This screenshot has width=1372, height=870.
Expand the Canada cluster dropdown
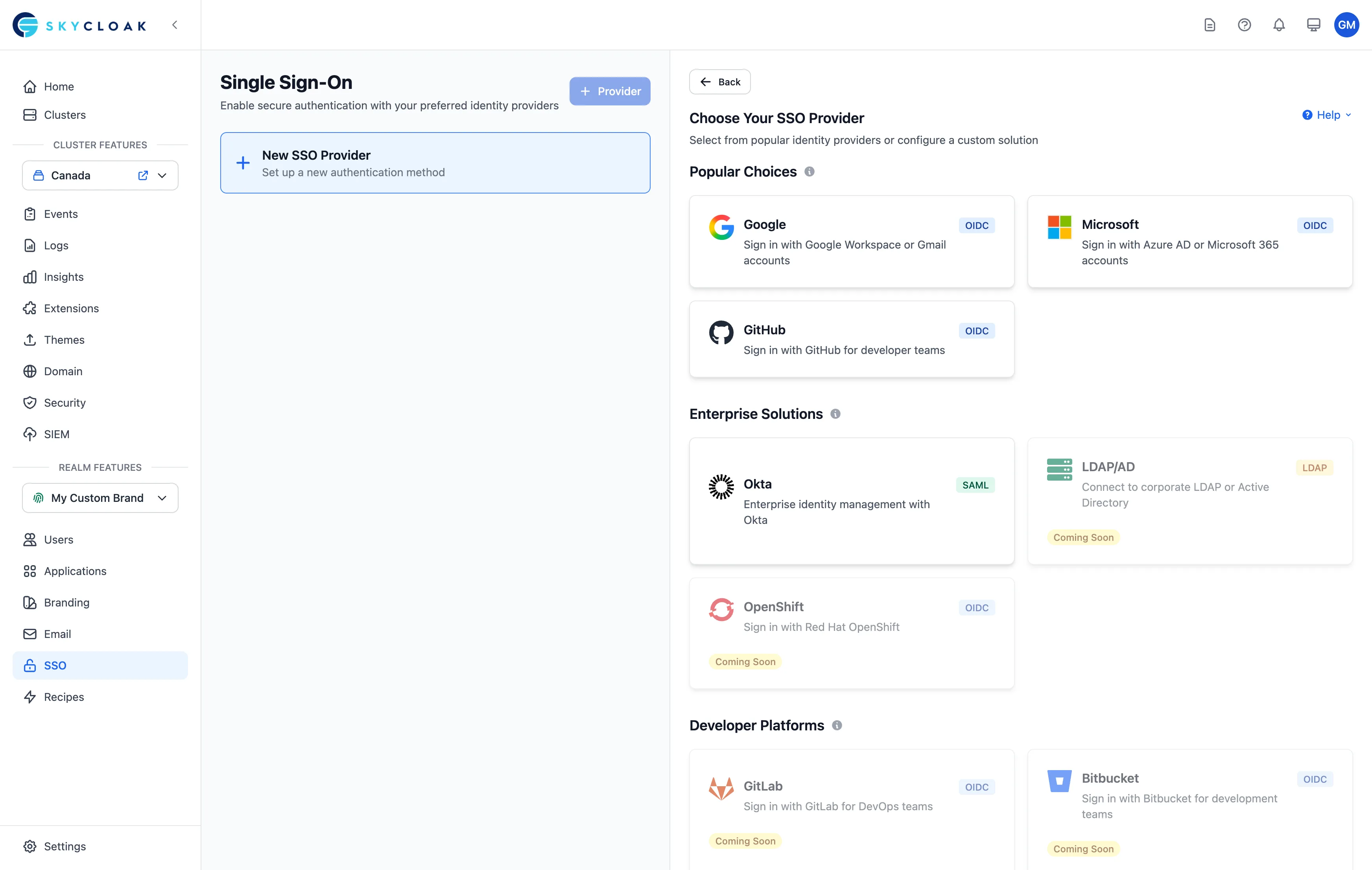tap(162, 175)
